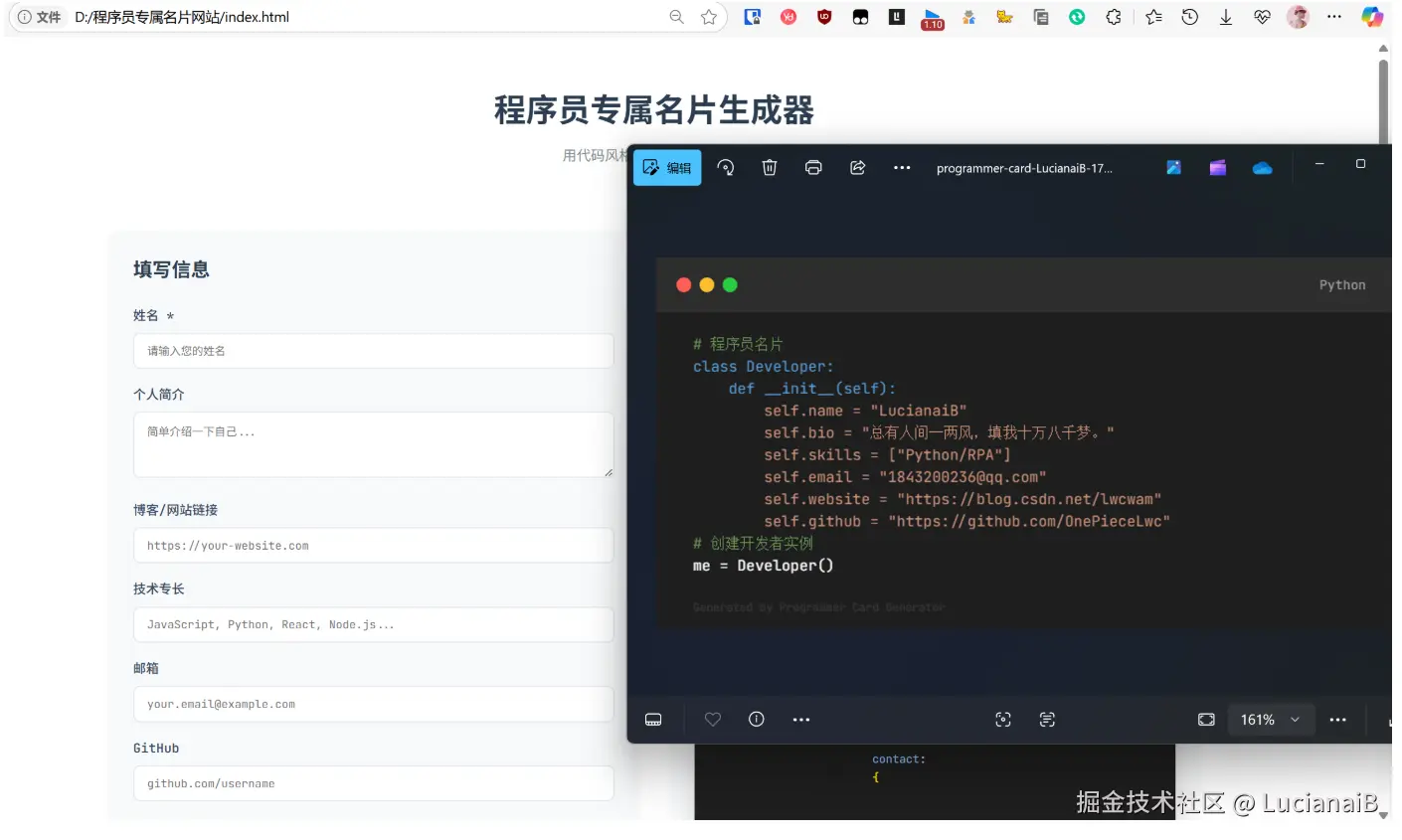
Task: Click the Edit (编辑) button in Photos
Action: [x=667, y=168]
